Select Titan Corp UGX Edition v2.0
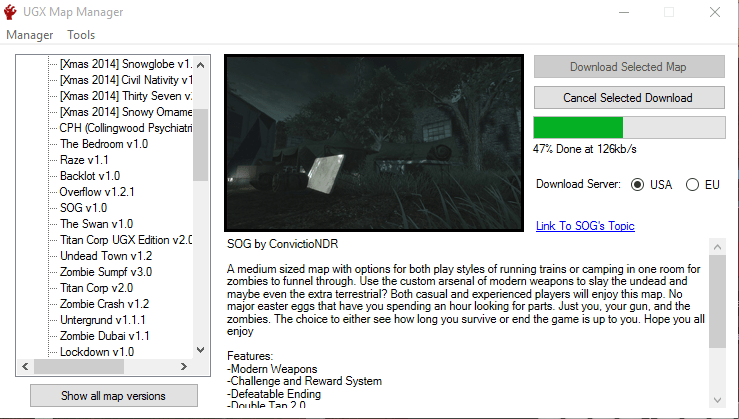 126,240
